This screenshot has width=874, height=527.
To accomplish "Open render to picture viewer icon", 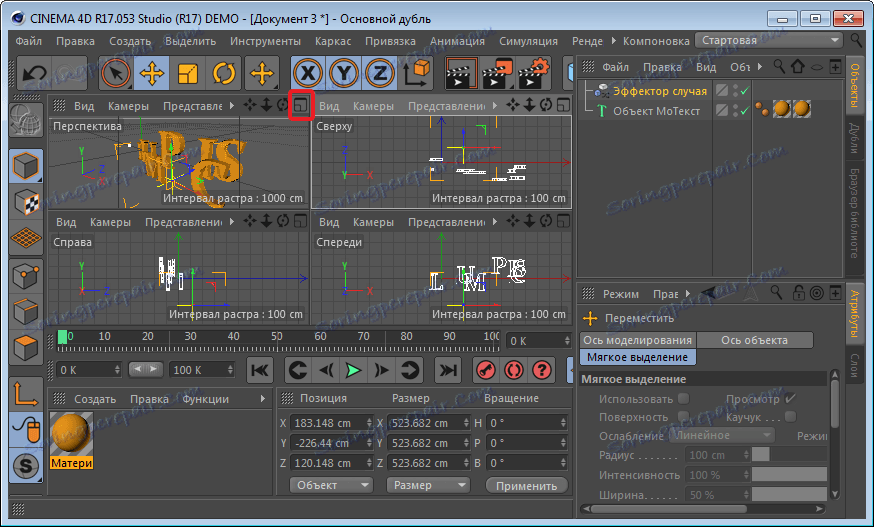I will tap(497, 73).
